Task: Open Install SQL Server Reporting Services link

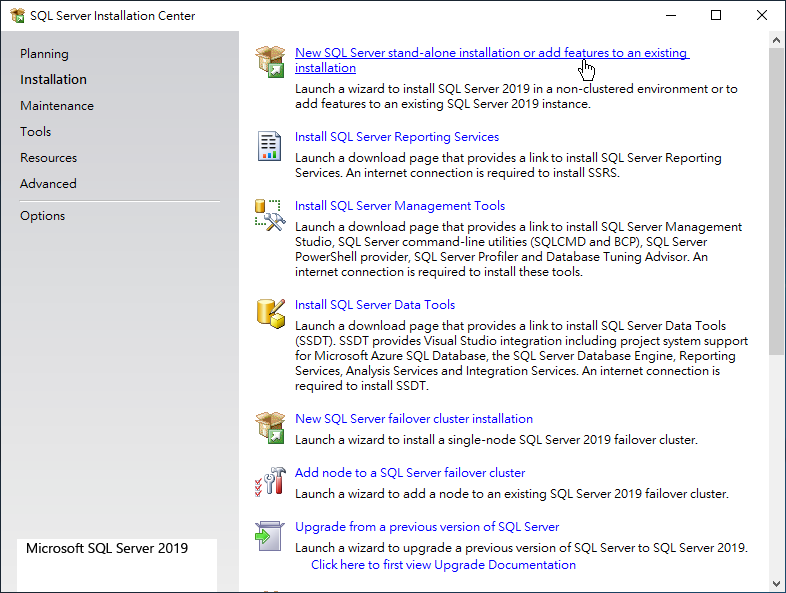Action: click(397, 137)
